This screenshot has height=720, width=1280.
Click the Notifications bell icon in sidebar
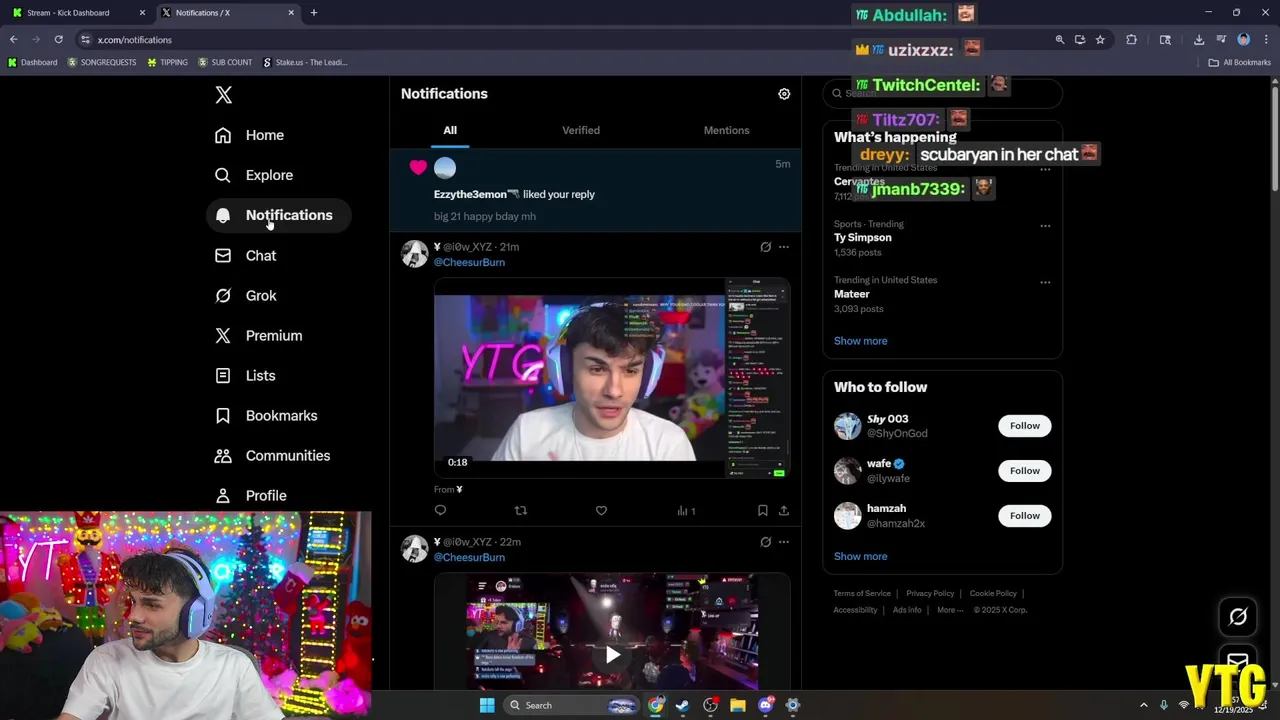[x=223, y=215]
